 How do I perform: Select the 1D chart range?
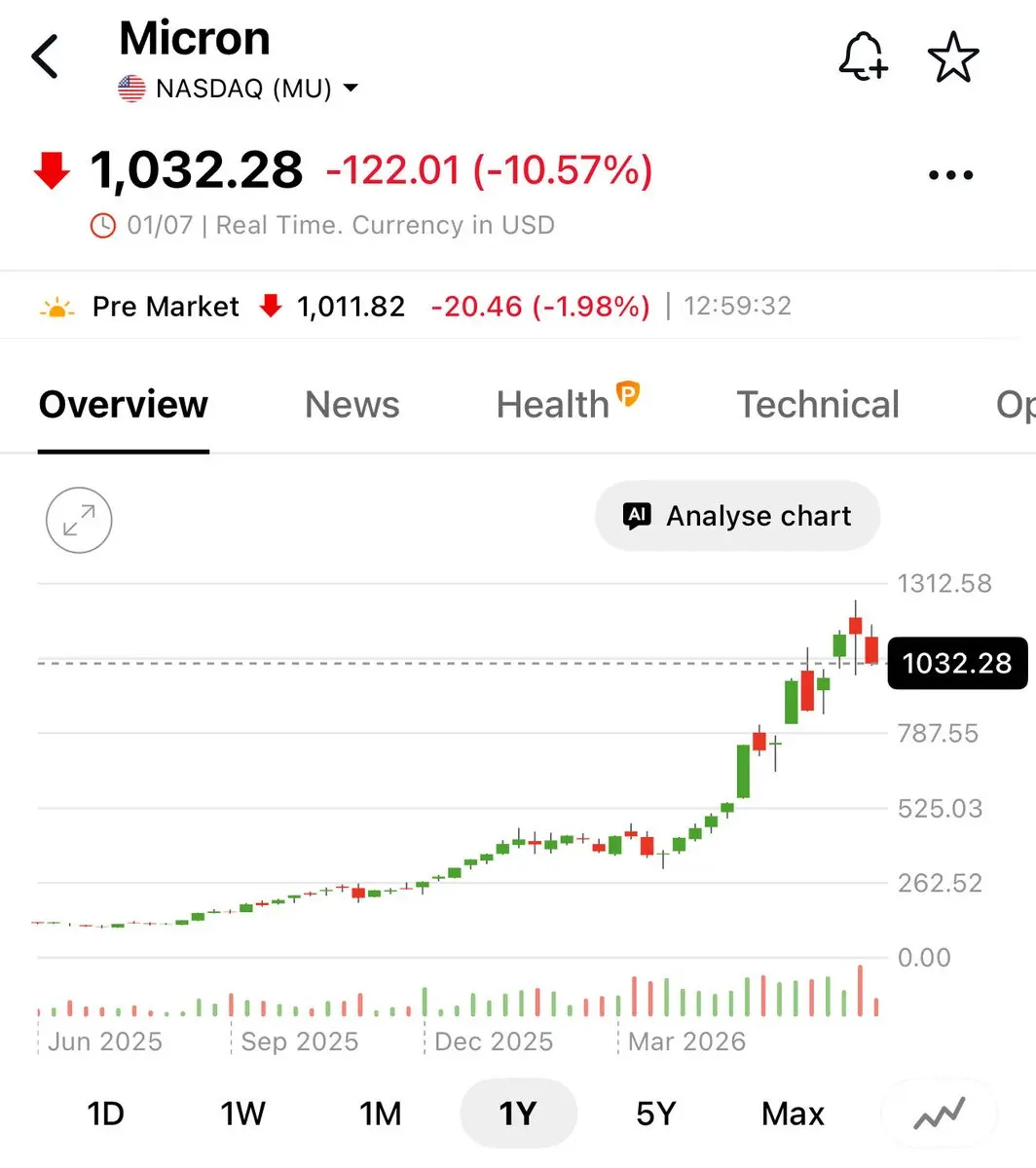click(x=105, y=1113)
